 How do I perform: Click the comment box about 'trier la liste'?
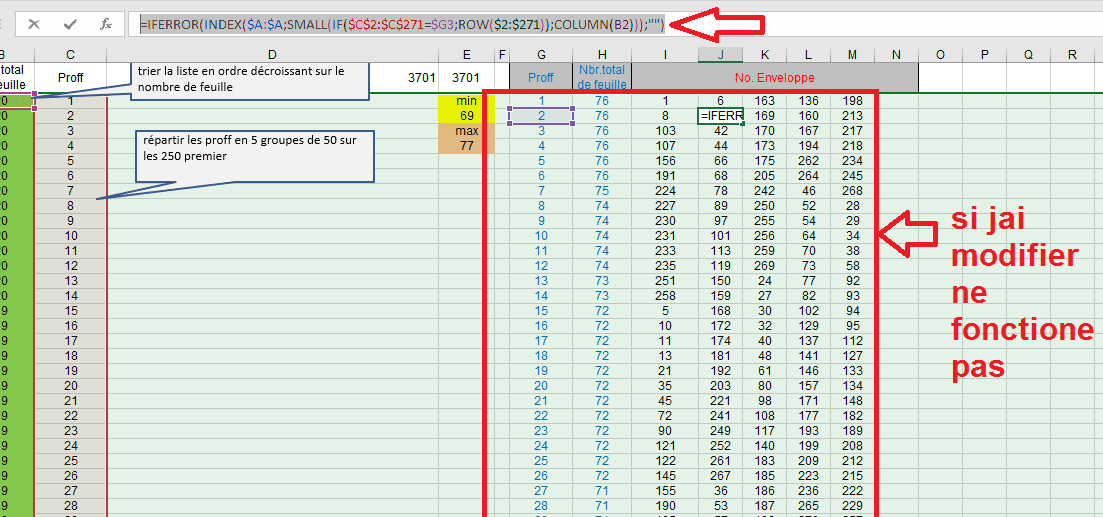[x=242, y=79]
